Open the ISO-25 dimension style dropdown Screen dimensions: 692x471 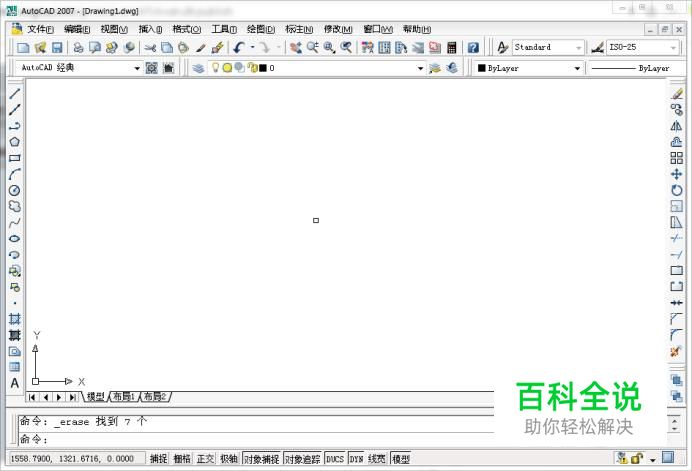click(x=673, y=47)
